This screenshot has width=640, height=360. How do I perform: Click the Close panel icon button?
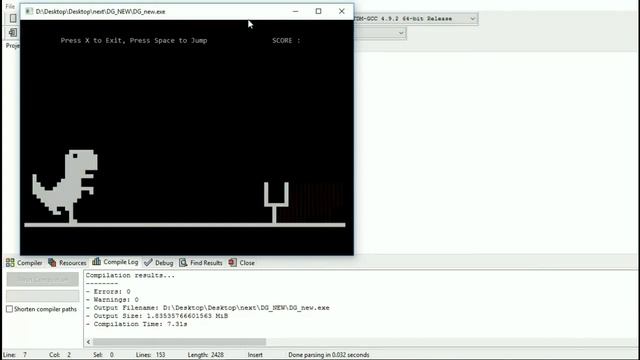point(242,263)
